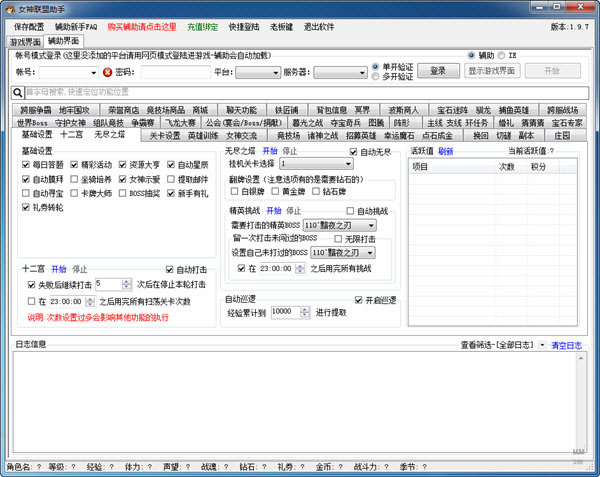600x477 pixels.
Task: Tick the 自动寻宝 checkbox
Action: (26, 193)
